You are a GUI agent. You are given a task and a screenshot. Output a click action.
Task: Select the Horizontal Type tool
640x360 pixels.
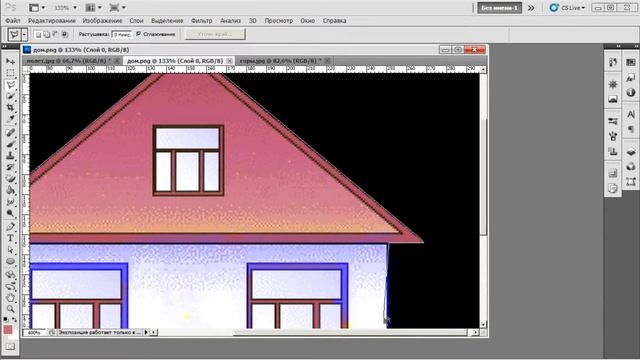pos(11,238)
